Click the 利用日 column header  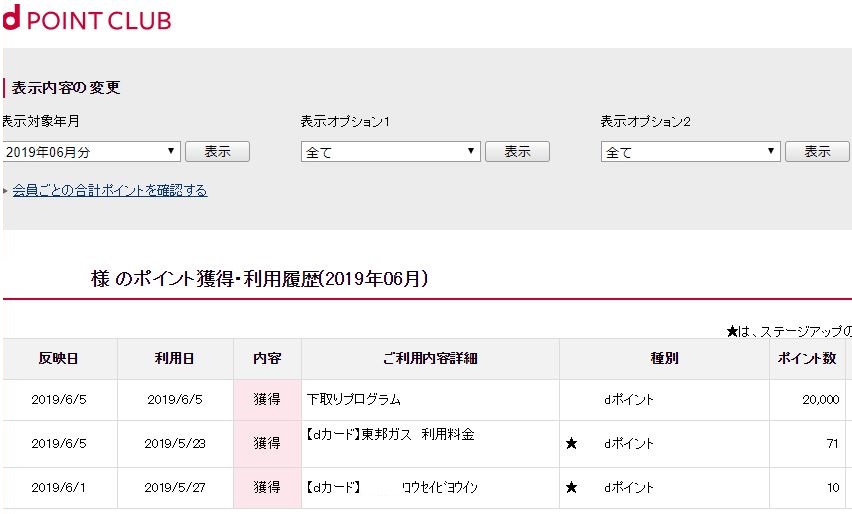(x=175, y=359)
